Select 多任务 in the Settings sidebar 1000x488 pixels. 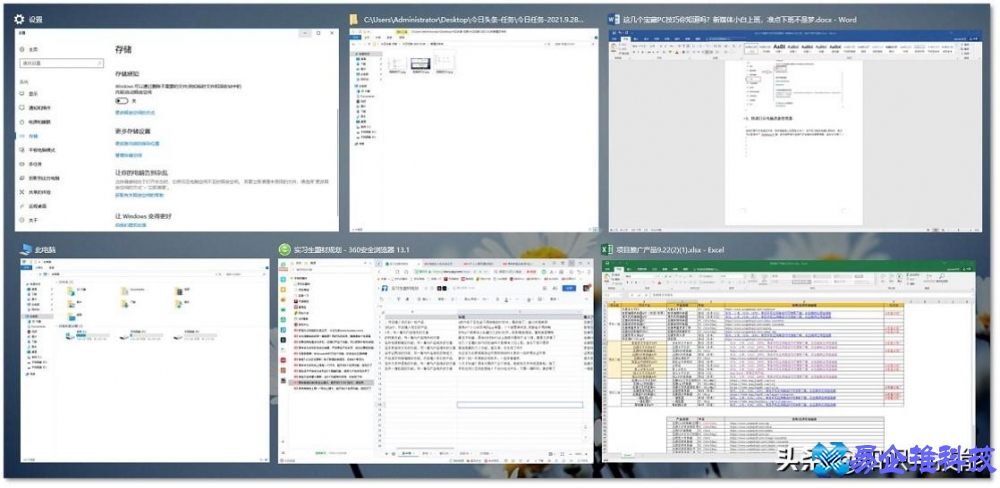point(35,163)
